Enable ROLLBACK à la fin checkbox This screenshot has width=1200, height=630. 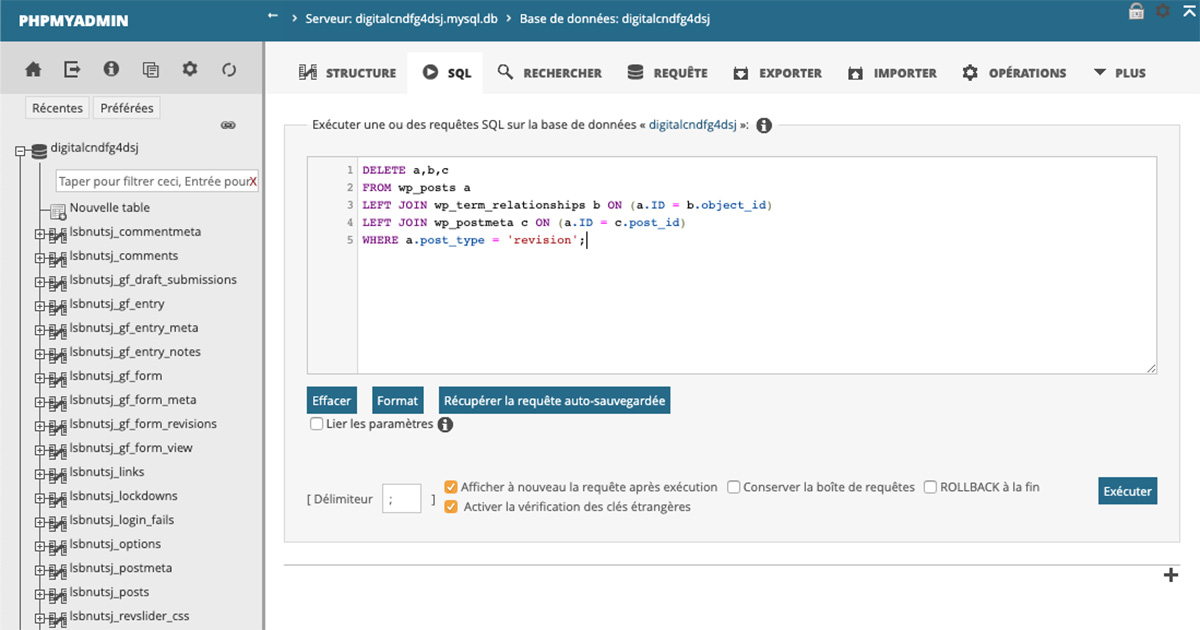931,487
